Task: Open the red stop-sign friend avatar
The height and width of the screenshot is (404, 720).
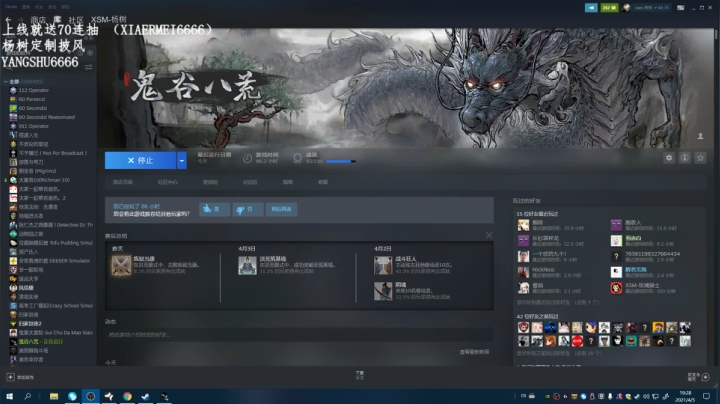Action: (577, 341)
